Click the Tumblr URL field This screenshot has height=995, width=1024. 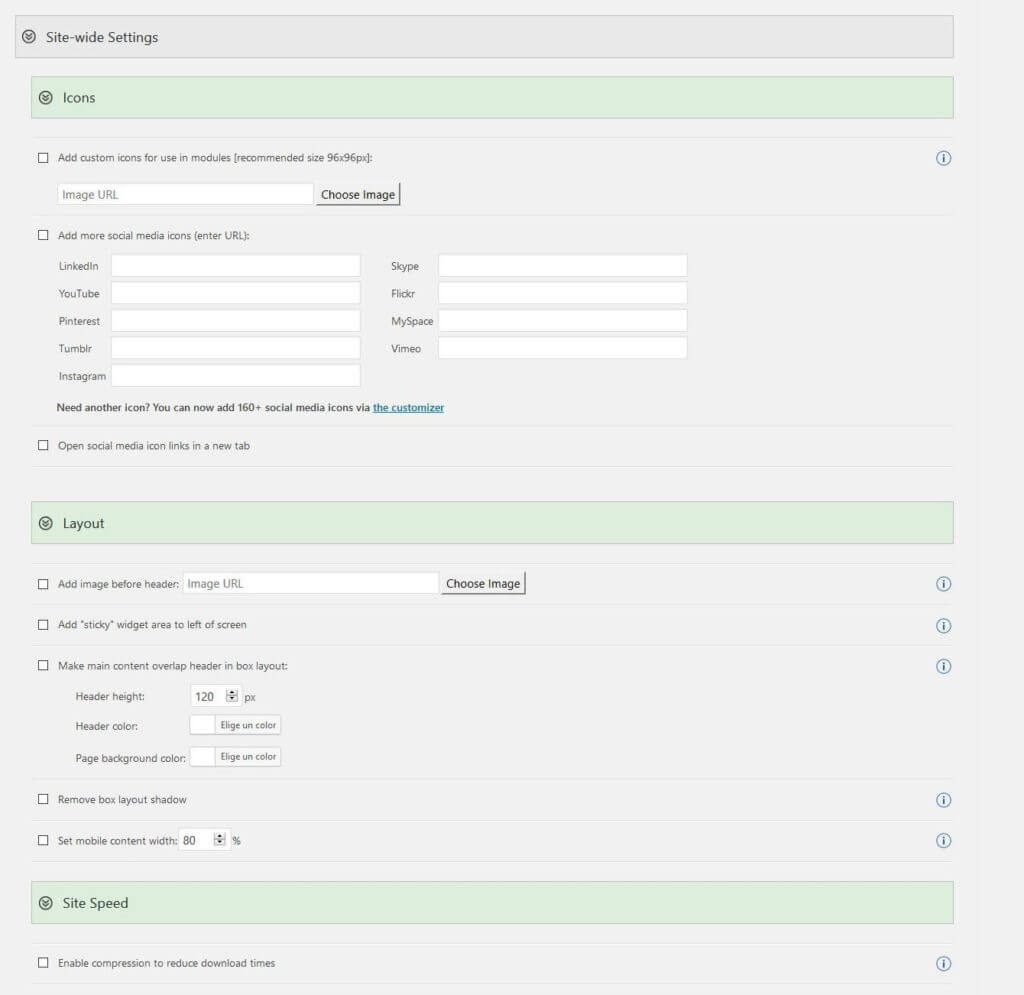point(236,348)
